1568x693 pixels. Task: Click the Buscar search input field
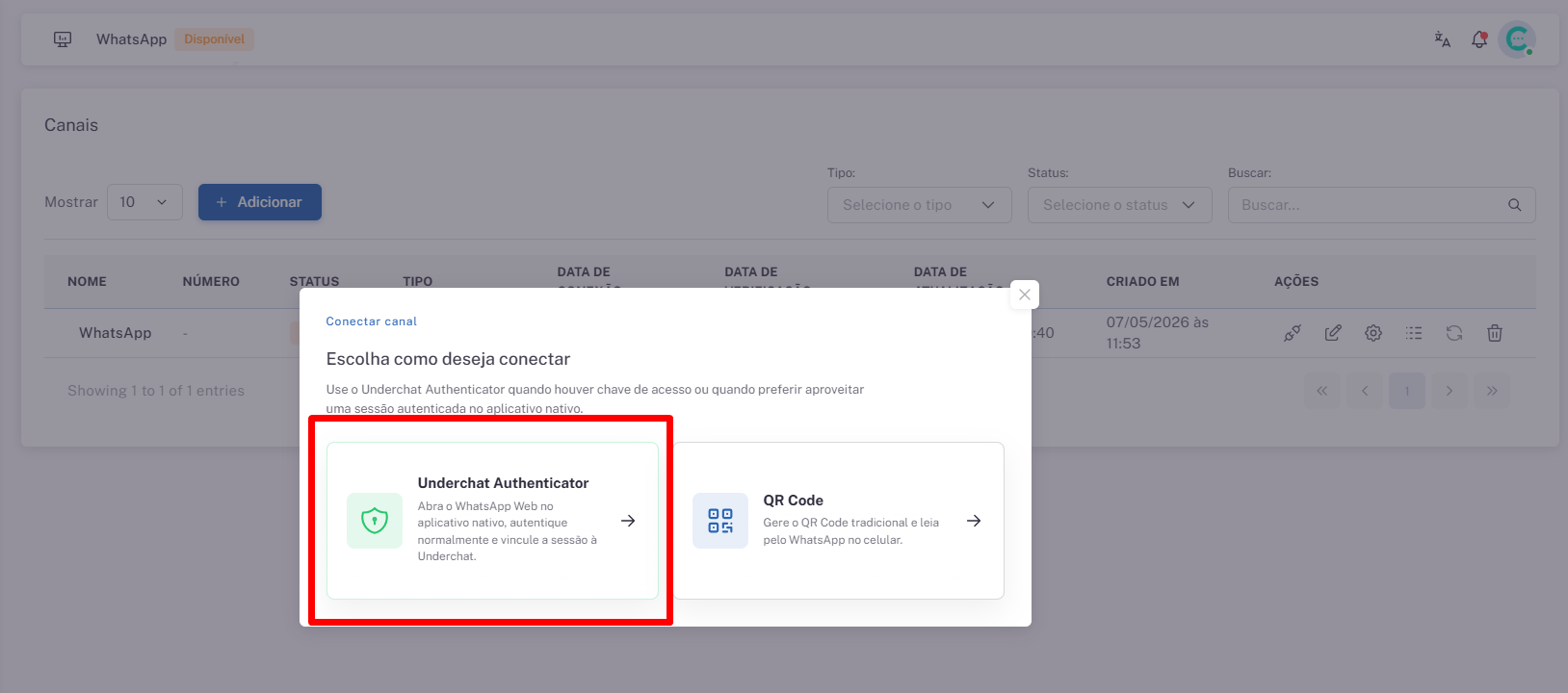(x=1381, y=205)
